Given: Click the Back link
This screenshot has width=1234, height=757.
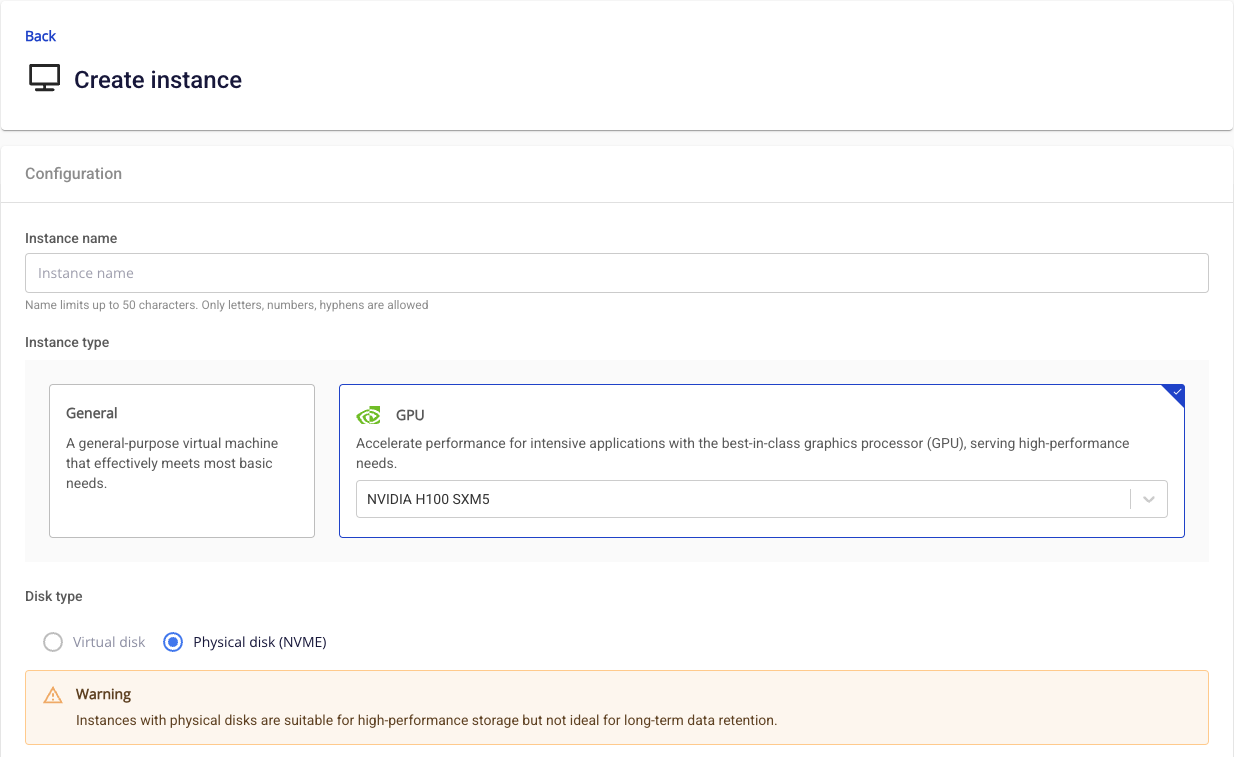Looking at the screenshot, I should point(40,36).
